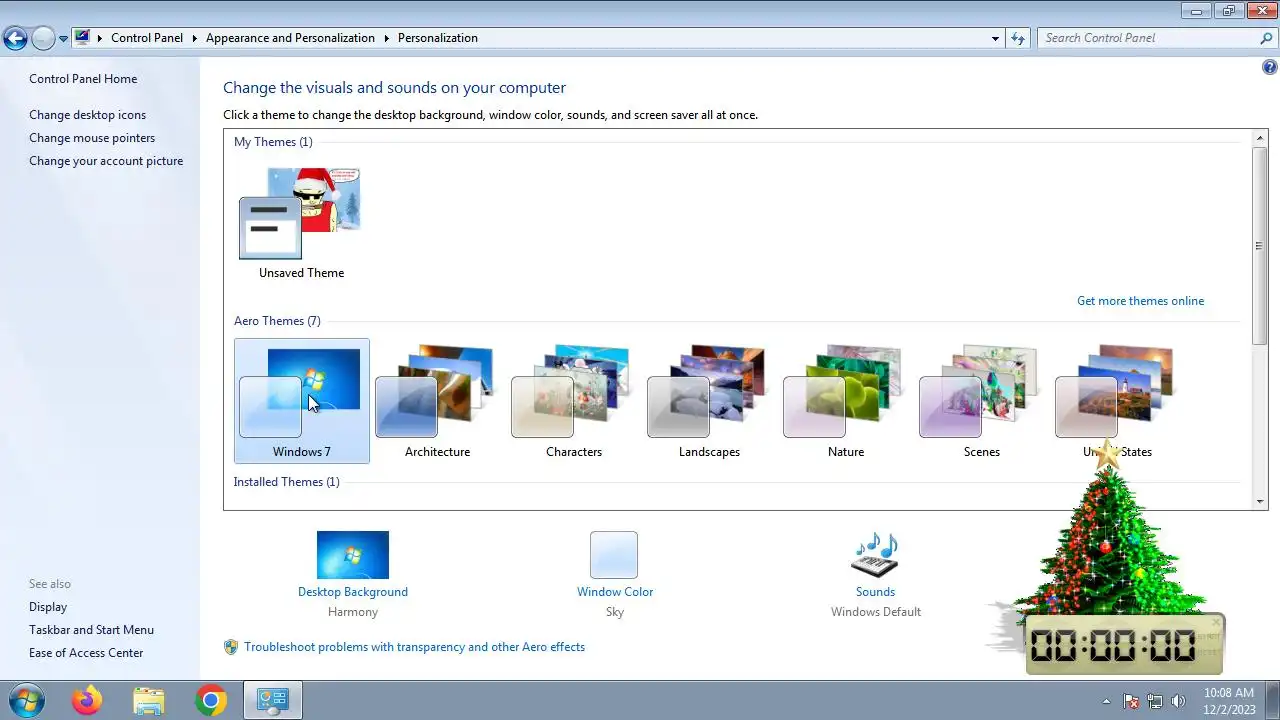The width and height of the screenshot is (1280, 720).
Task: Launch Firefox from the taskbar
Action: (87, 700)
